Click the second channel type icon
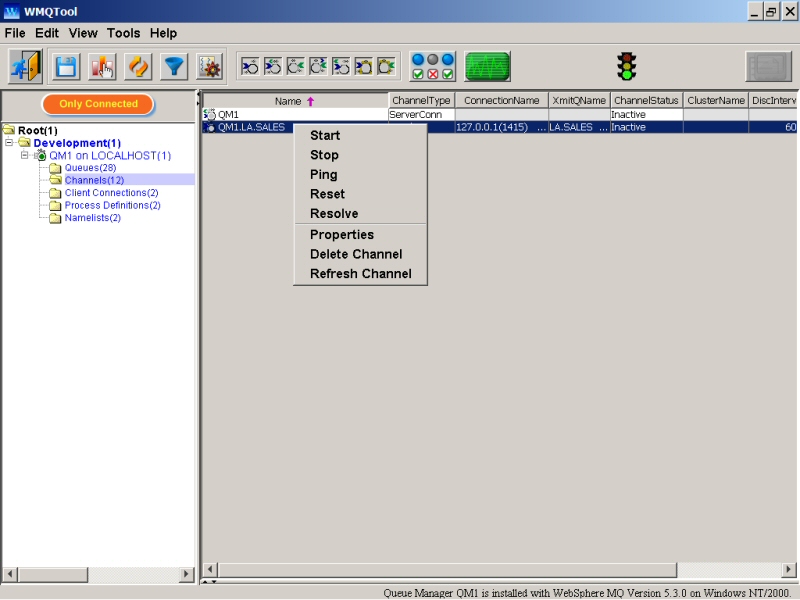Screen dimensions: 800x600 pos(273,66)
